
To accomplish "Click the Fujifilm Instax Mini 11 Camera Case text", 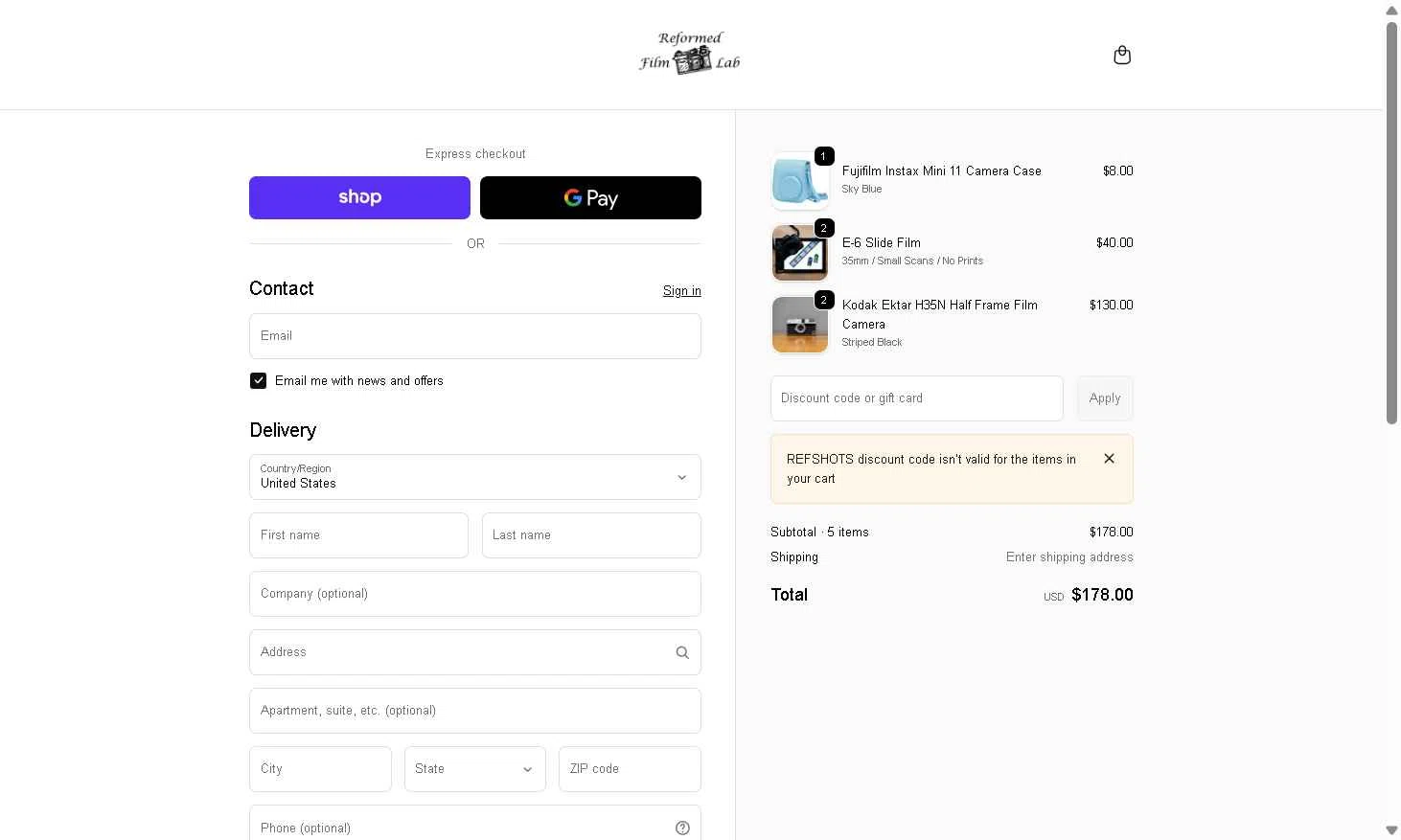I will [x=941, y=170].
